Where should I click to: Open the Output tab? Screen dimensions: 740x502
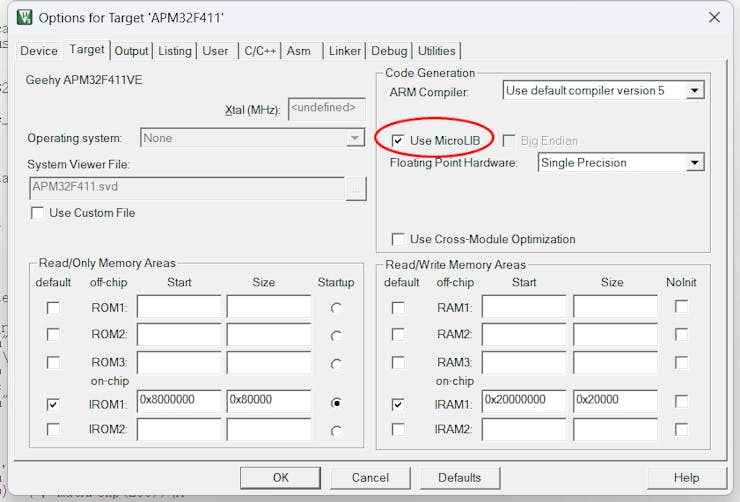click(x=131, y=51)
